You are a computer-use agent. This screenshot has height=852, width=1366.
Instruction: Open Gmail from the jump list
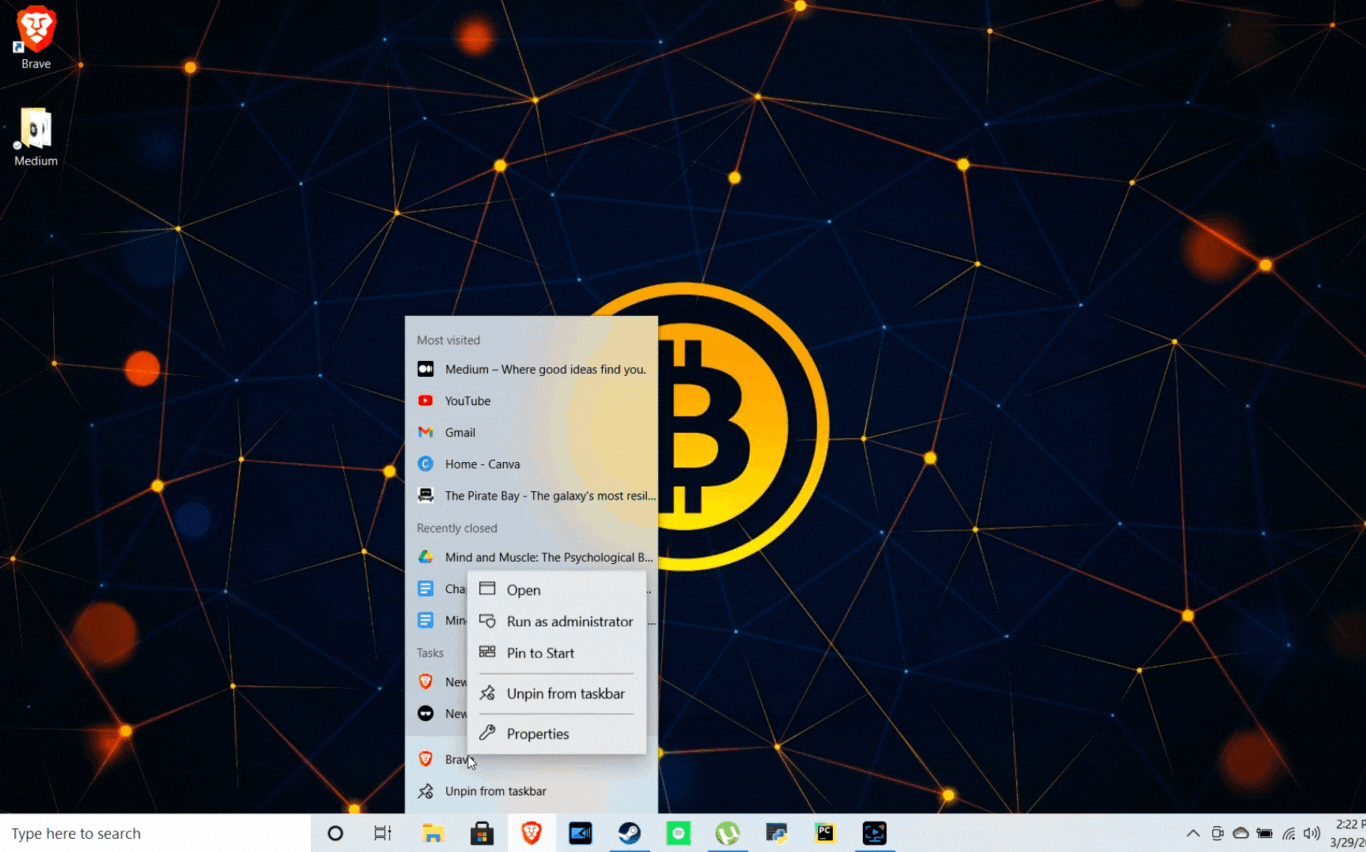[x=531, y=432]
